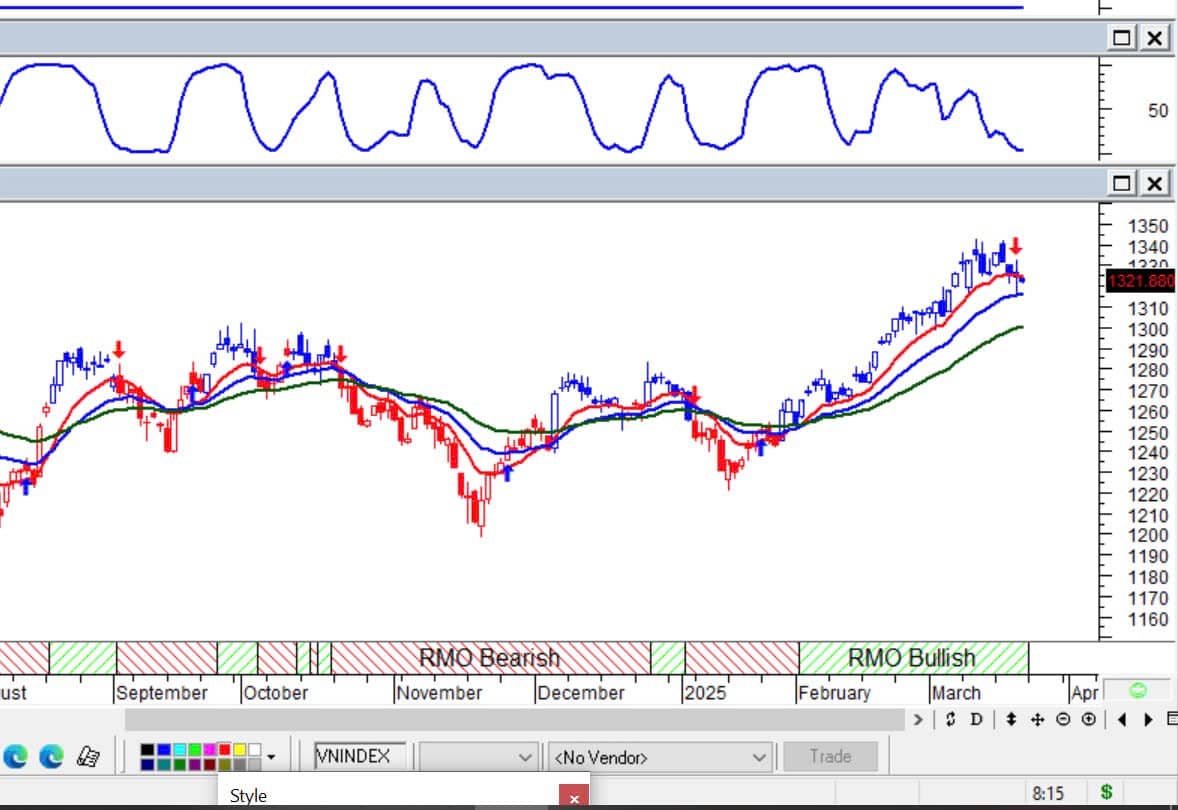Pick the magenta color swatch
1178x810 pixels.
pos(209,750)
